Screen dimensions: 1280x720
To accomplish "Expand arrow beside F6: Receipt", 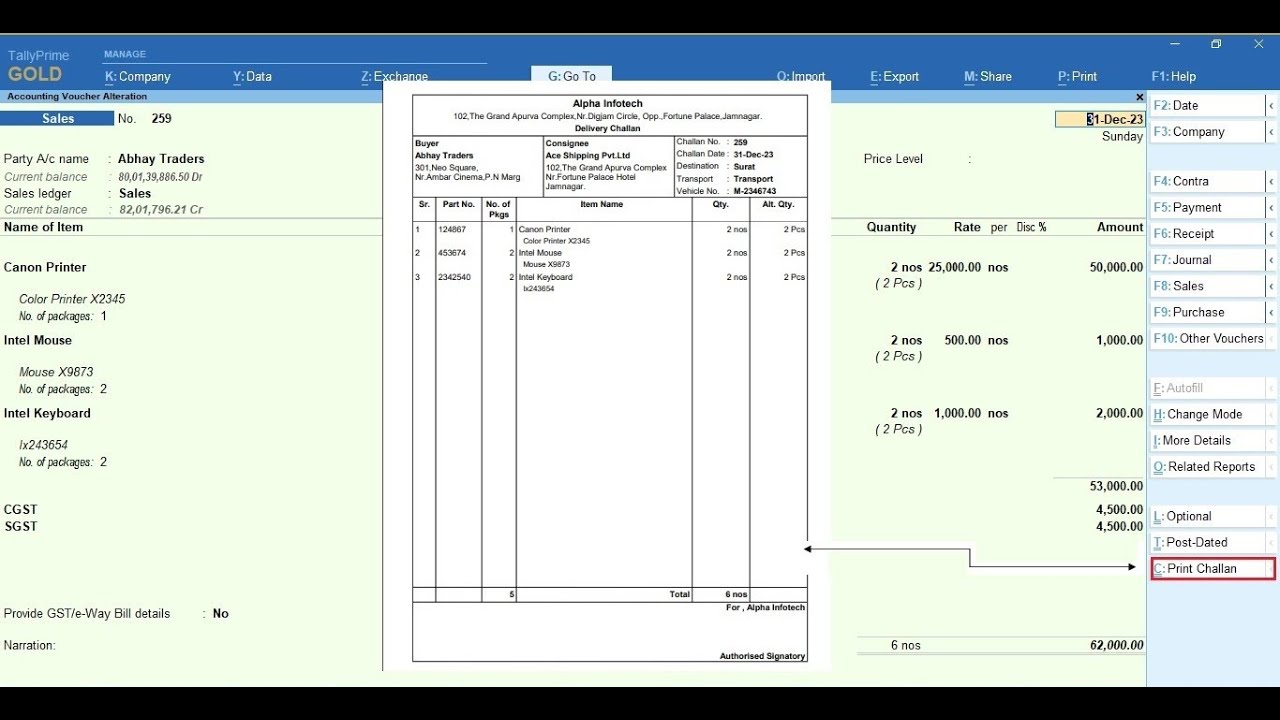I will 1271,233.
